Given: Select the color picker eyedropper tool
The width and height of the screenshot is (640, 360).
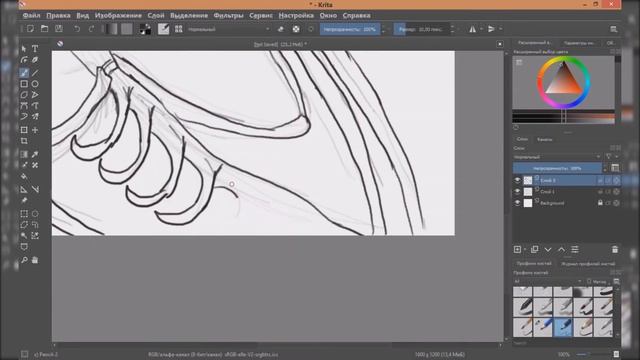Looking at the screenshot, I should [x=35, y=154].
